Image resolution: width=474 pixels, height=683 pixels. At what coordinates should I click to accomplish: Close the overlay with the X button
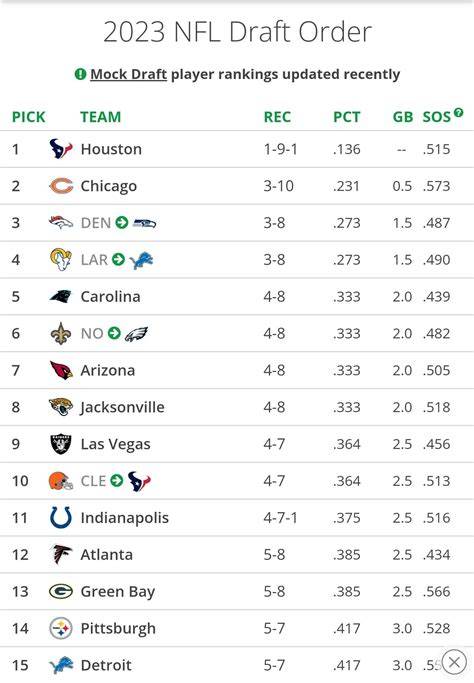pyautogui.click(x=454, y=662)
